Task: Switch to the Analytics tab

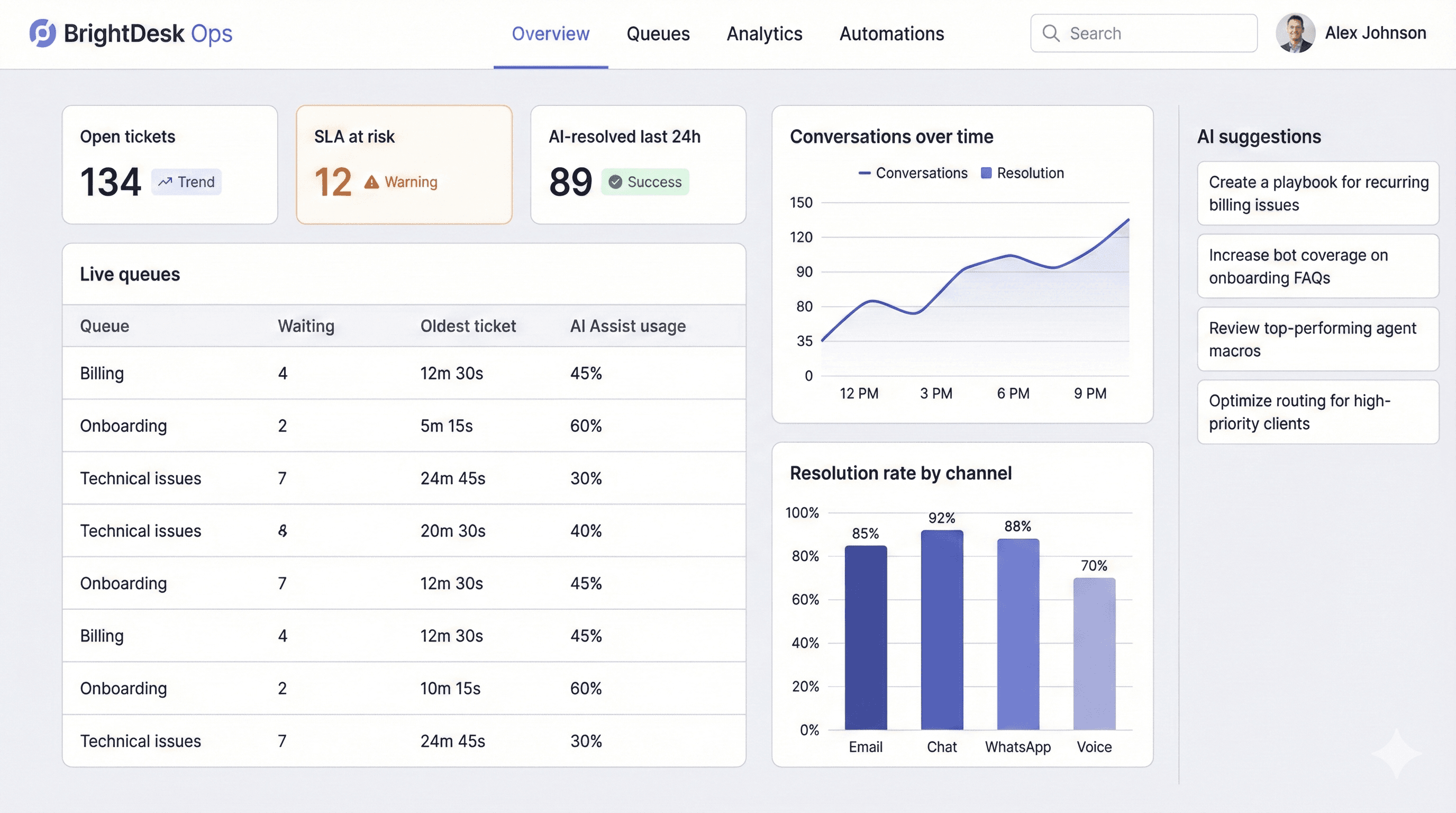Action: click(764, 34)
